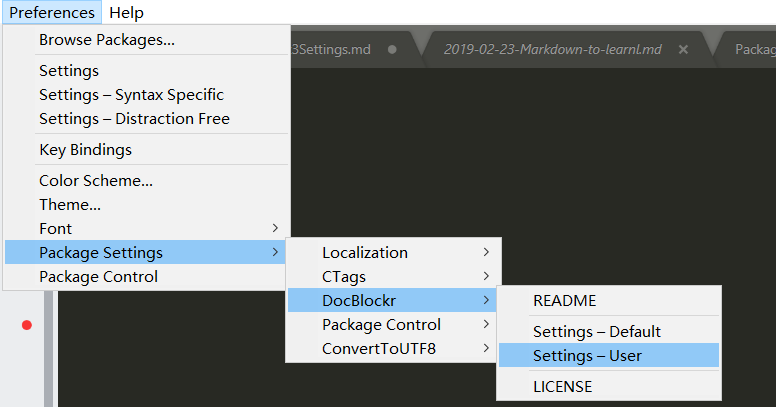Click the red dot gutter marker
The width and height of the screenshot is (776, 407).
coord(27,325)
